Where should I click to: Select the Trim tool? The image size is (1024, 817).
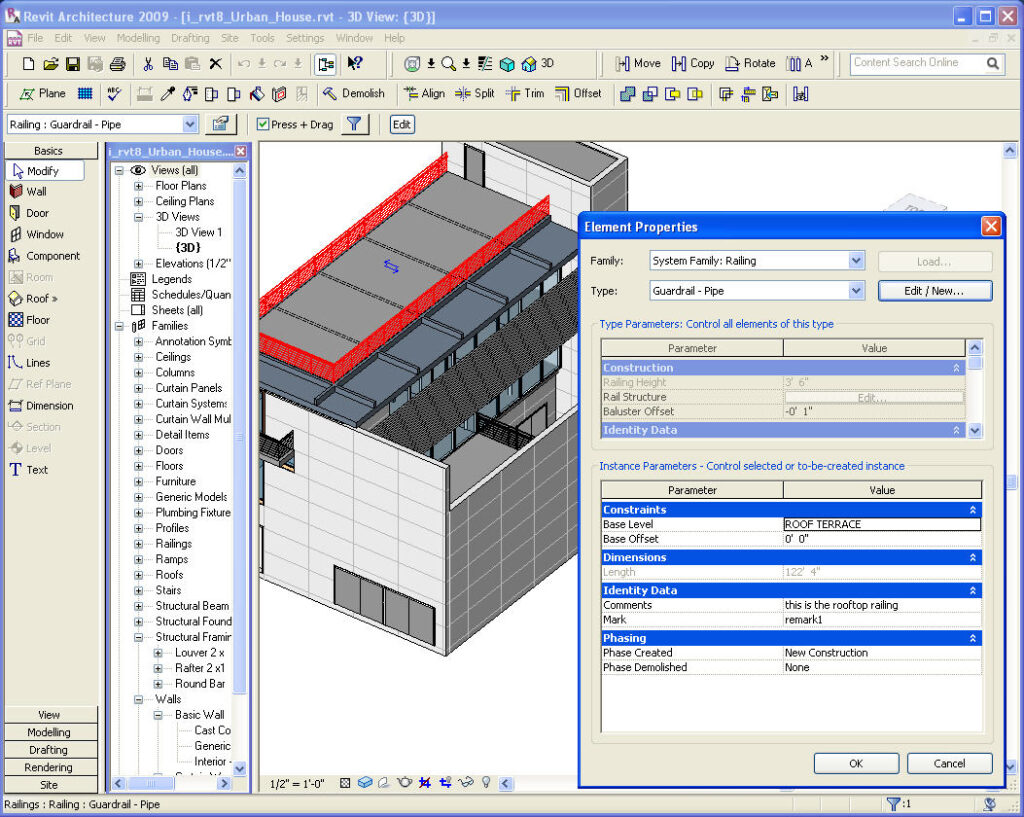pos(525,94)
